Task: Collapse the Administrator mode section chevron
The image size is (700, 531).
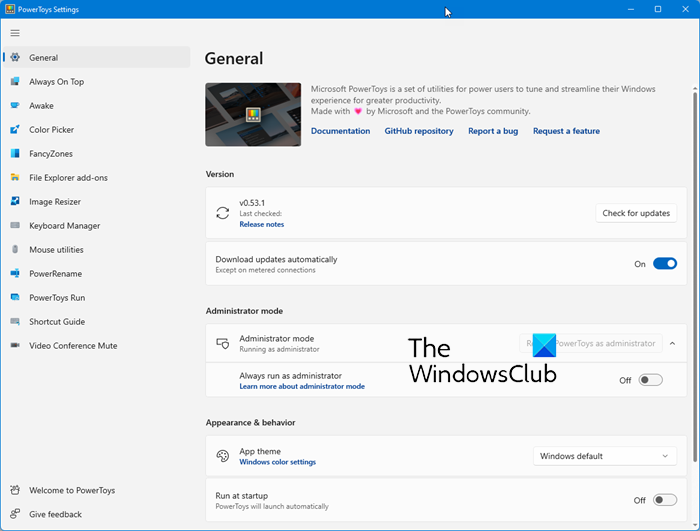Action: (672, 343)
